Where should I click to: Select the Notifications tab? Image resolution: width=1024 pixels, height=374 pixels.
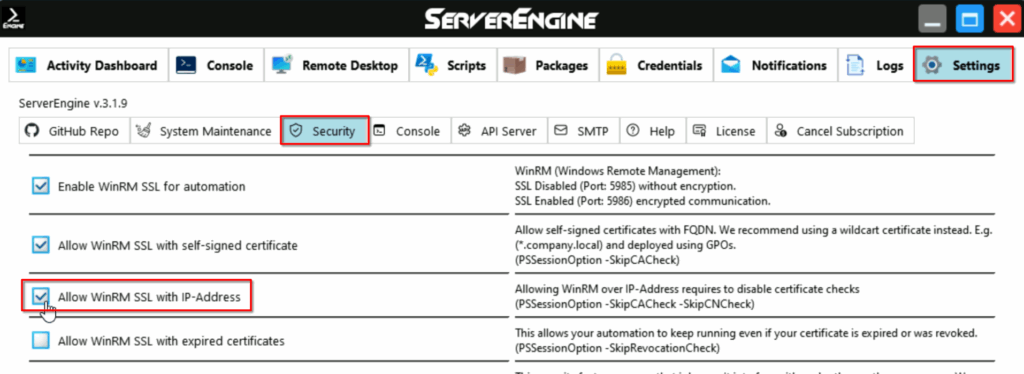775,65
